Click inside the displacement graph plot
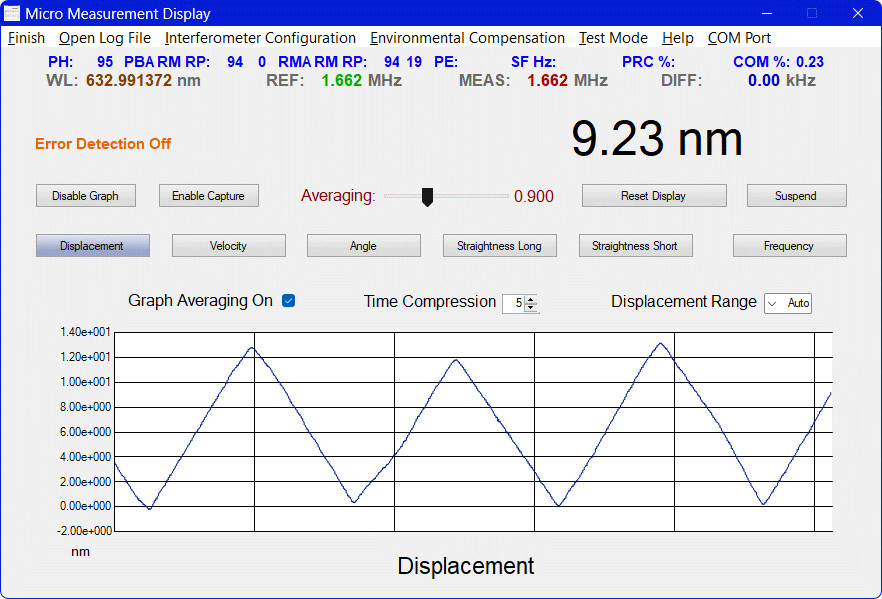882x599 pixels. [473, 432]
